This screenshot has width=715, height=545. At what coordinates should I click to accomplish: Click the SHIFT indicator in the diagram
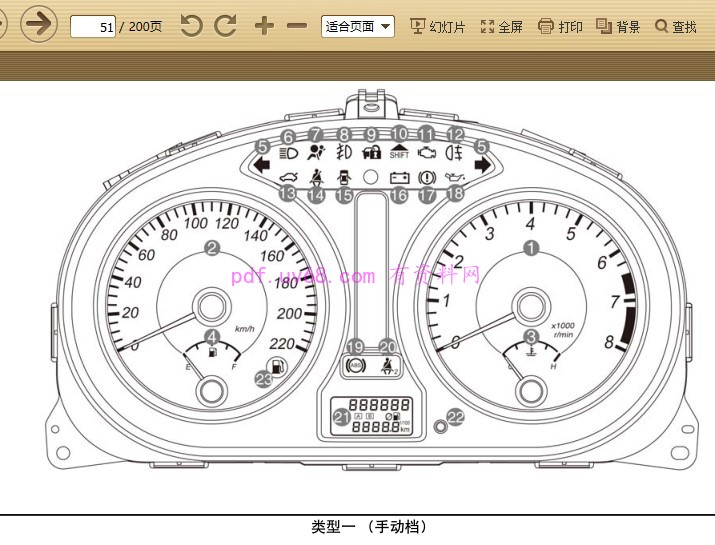pos(399,153)
